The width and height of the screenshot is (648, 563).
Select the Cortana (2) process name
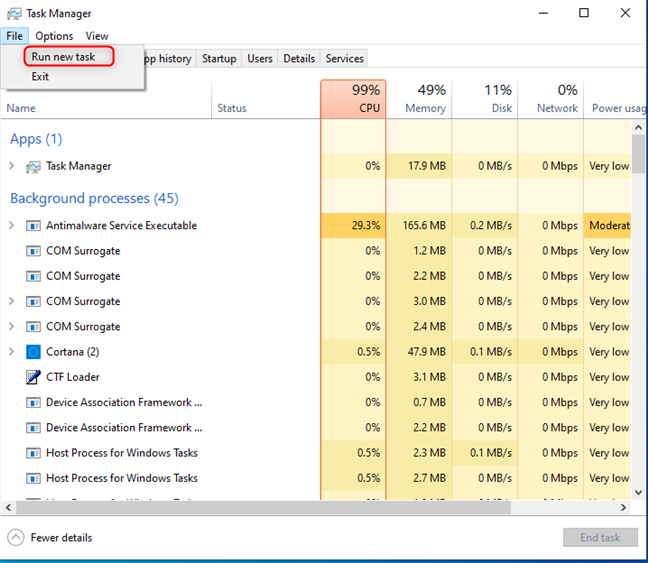73,352
